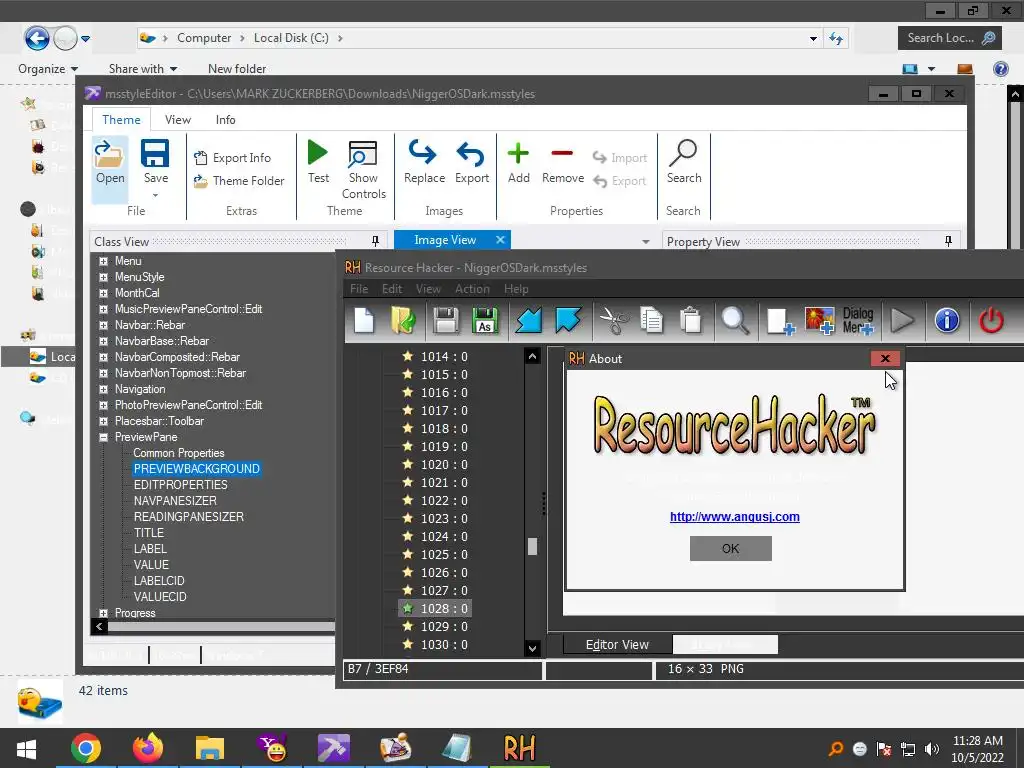This screenshot has width=1024, height=768.
Task: Click the Dialog Menu editor icon
Action: pyautogui.click(x=858, y=321)
